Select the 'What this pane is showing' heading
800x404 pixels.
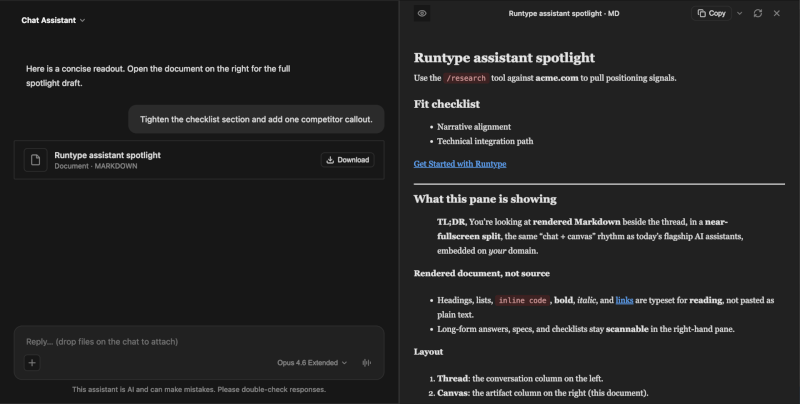click(x=485, y=199)
